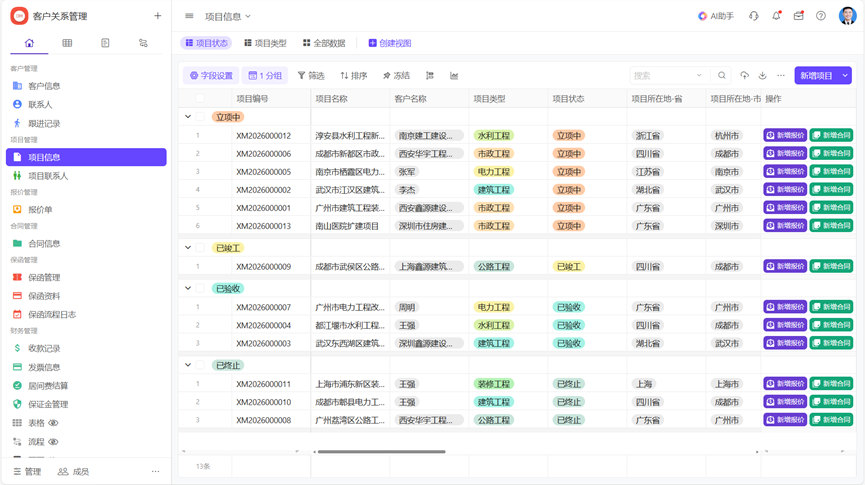Screen dimensions: 865x485
Task: Collapse the 已验收 group
Action: pyautogui.click(x=188, y=288)
